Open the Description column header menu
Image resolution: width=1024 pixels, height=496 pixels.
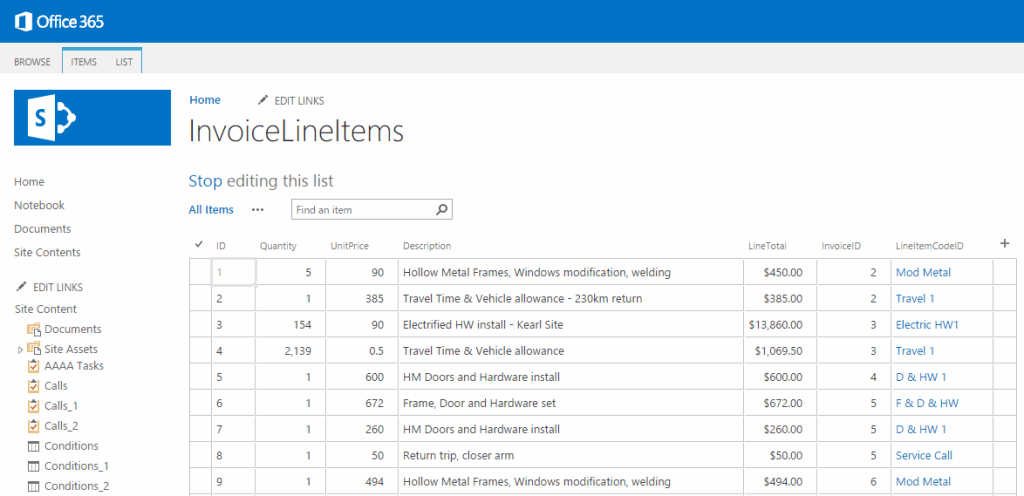[x=427, y=246]
